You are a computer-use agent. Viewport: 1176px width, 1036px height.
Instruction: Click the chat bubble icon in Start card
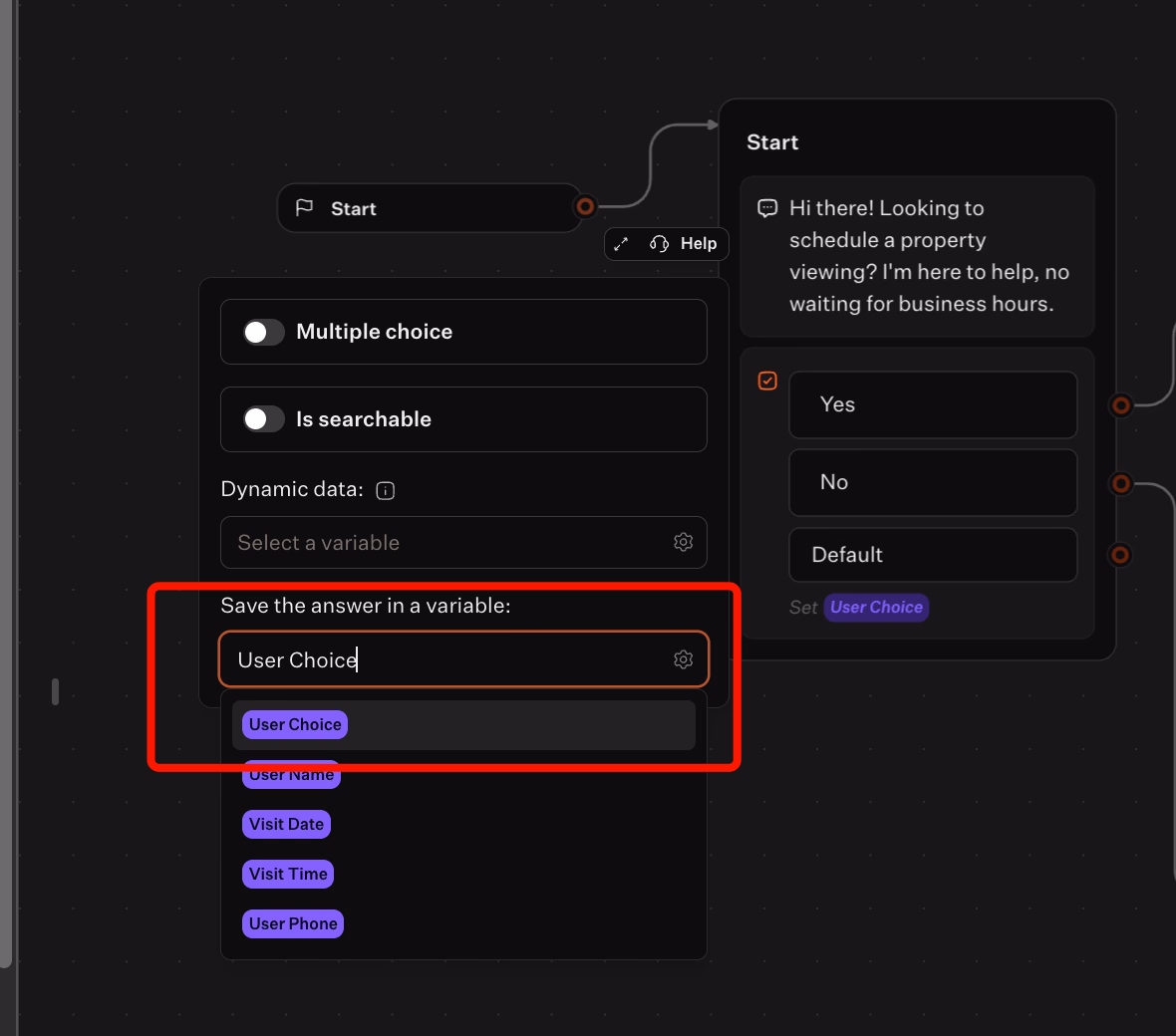[x=767, y=208]
